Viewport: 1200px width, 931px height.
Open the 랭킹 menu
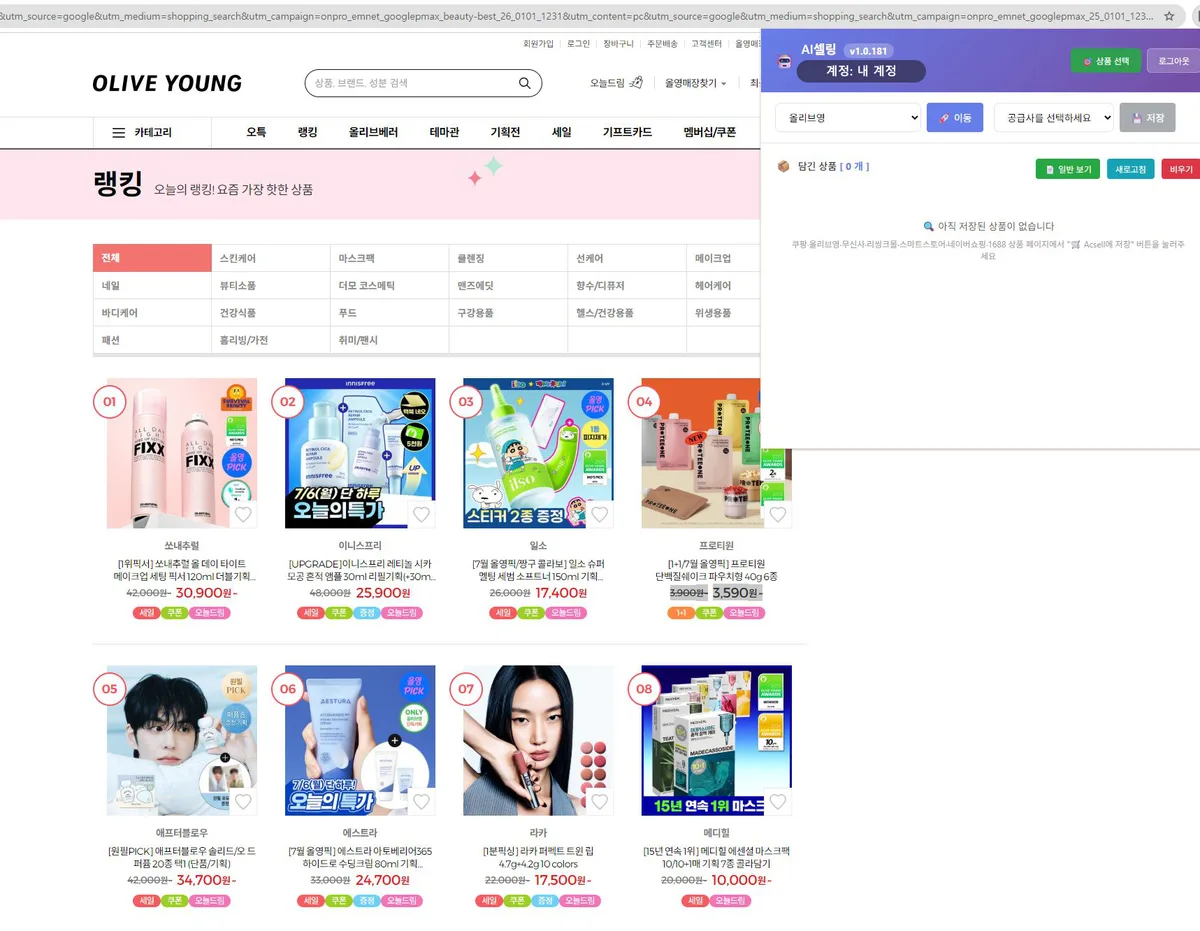coord(307,132)
